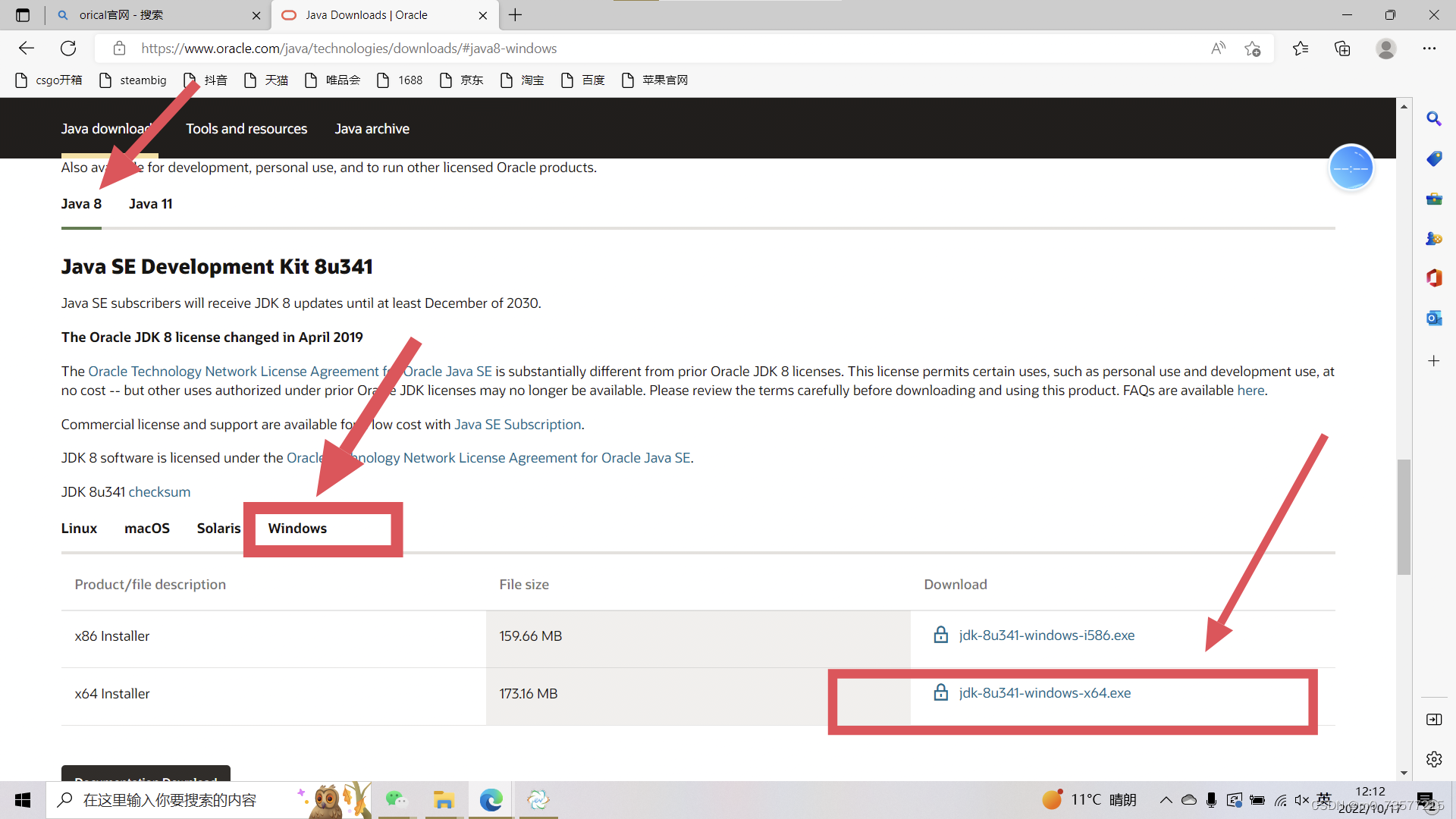Click the read aloud icon
This screenshot has width=1456, height=819.
click(1218, 49)
